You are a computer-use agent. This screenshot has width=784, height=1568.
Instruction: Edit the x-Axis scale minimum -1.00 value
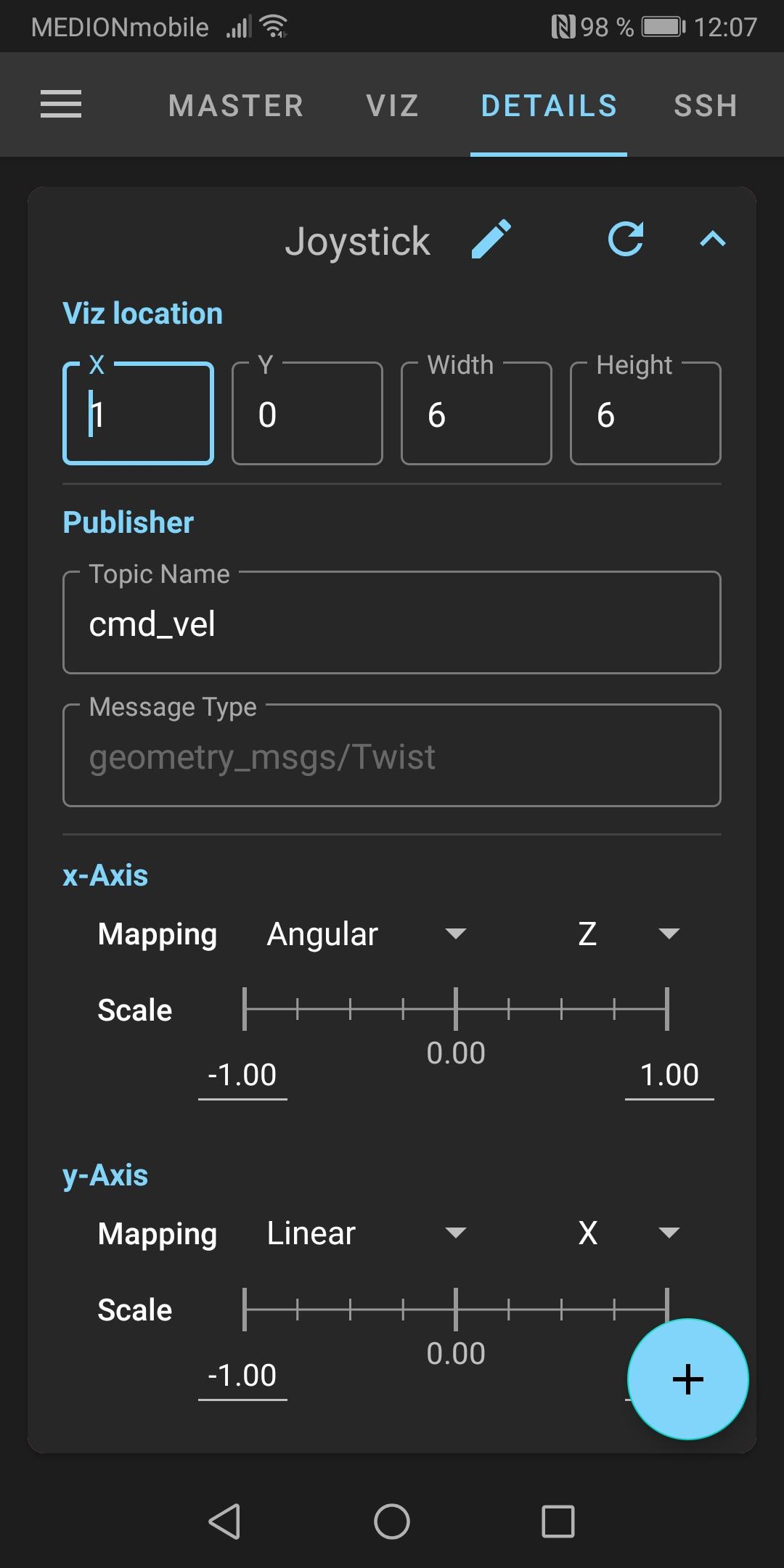tap(242, 1075)
